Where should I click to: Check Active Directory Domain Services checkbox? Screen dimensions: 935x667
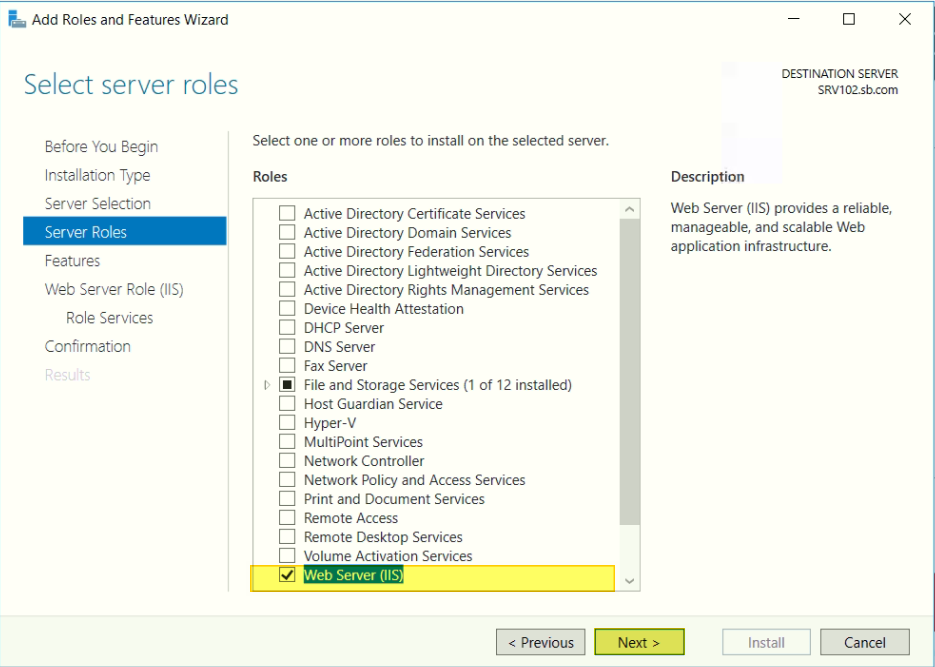click(287, 232)
